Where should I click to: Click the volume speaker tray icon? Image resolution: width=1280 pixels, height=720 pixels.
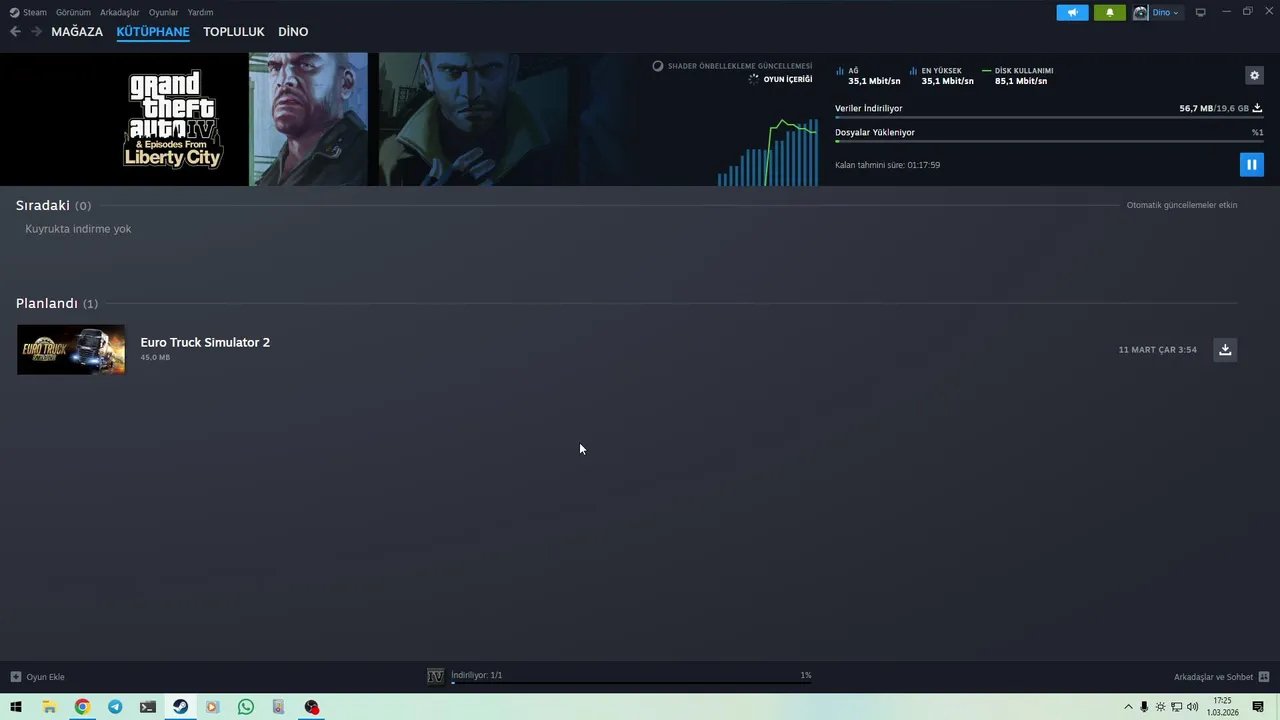1192,707
